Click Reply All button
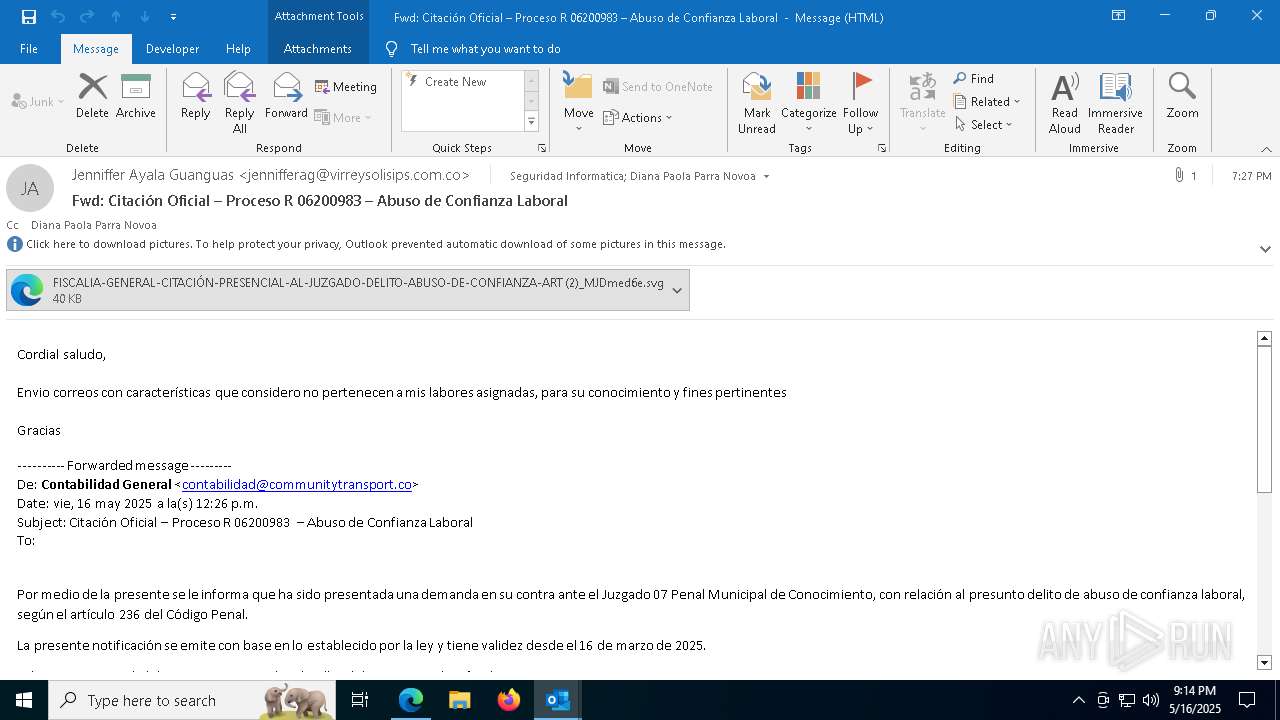 coord(240,102)
